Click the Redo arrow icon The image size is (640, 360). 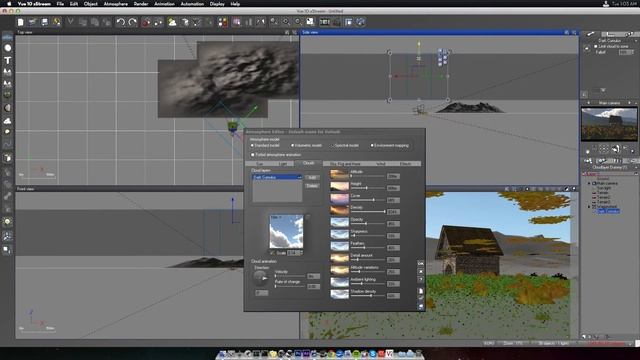pyautogui.click(x=133, y=22)
